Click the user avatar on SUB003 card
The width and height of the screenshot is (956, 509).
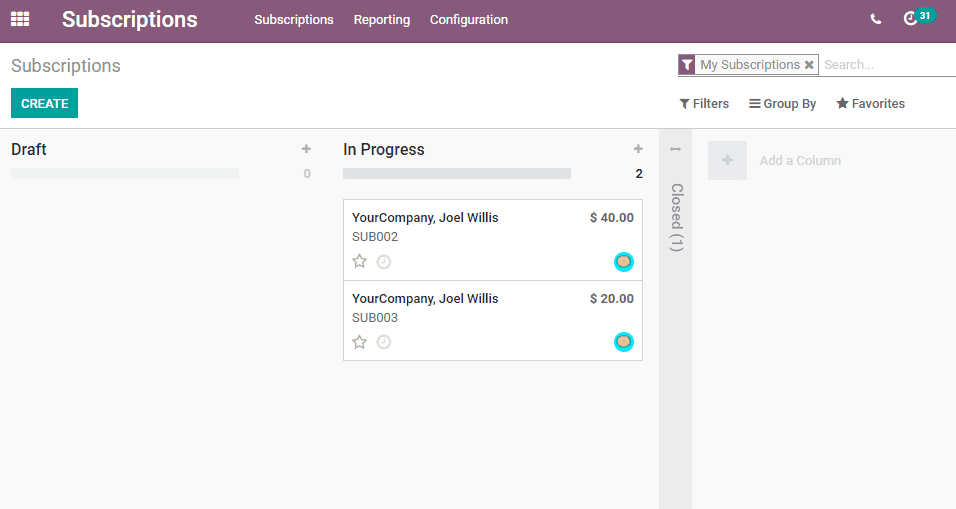(x=624, y=342)
